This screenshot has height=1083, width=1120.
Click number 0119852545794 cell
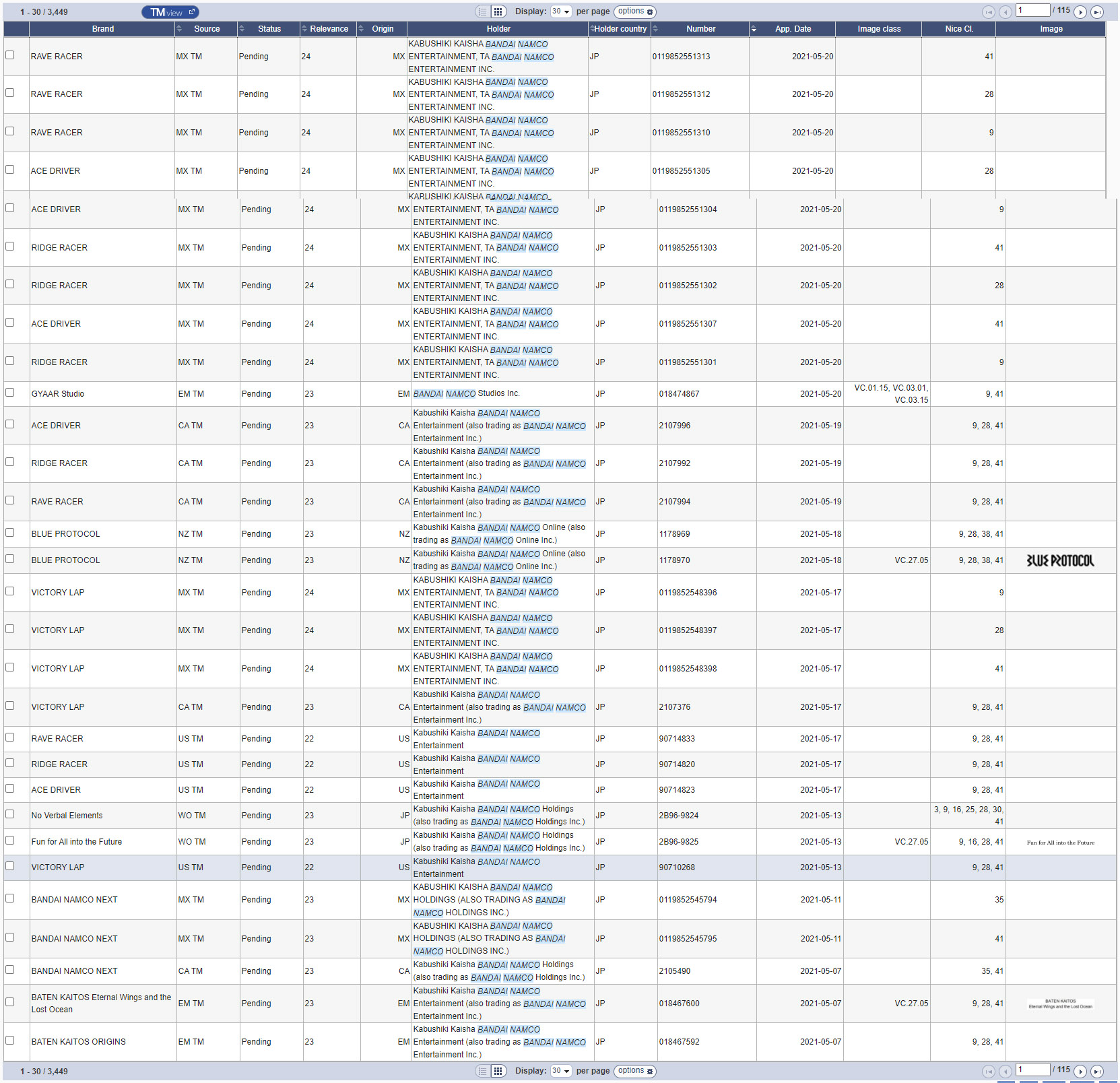(688, 900)
